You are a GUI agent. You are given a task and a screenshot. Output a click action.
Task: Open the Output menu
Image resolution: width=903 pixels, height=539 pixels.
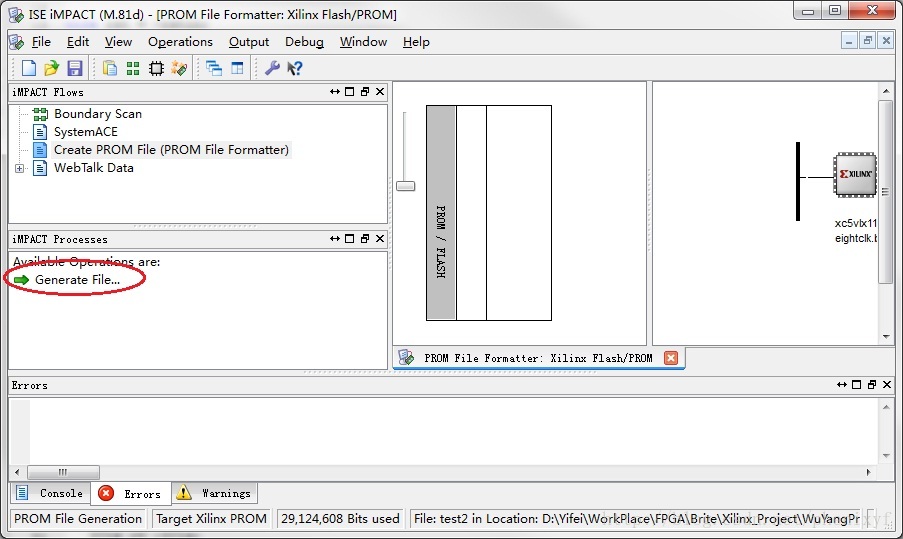[249, 42]
